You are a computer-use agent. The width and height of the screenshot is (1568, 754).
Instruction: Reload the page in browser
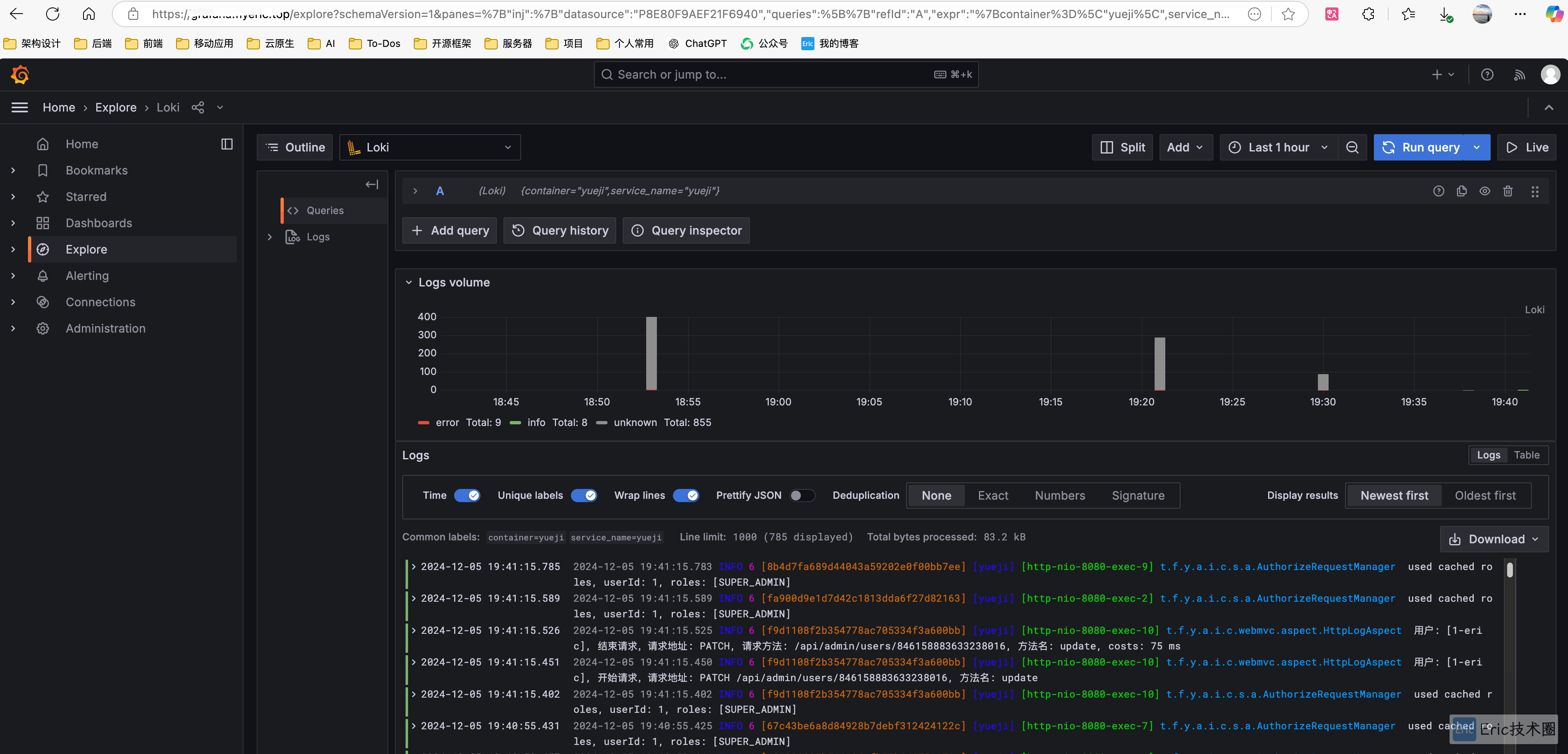[52, 14]
